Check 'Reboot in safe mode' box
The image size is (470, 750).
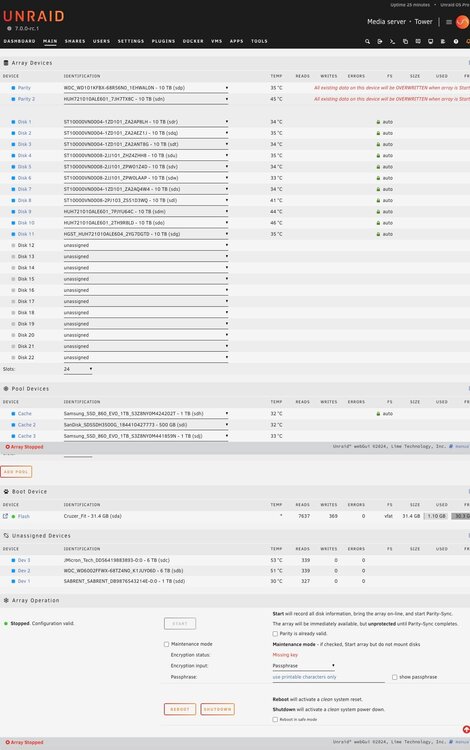pyautogui.click(x=275, y=719)
